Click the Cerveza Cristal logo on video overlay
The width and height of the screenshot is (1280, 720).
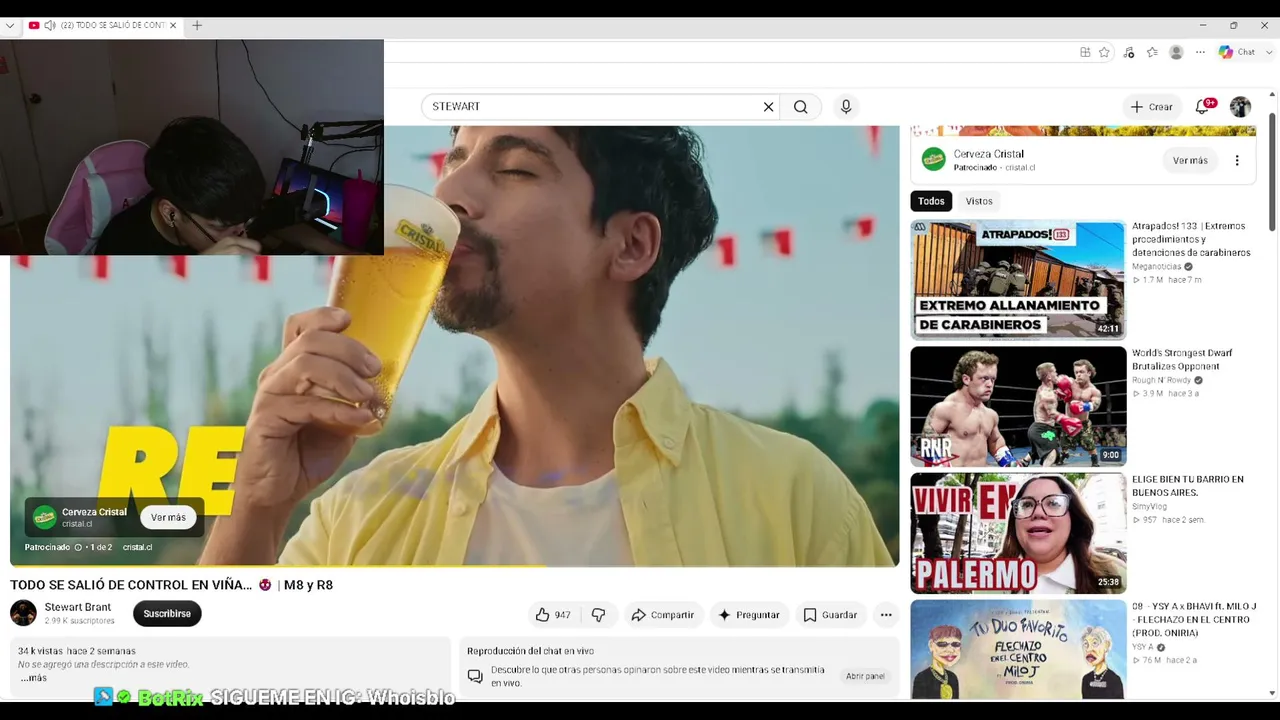[44, 517]
